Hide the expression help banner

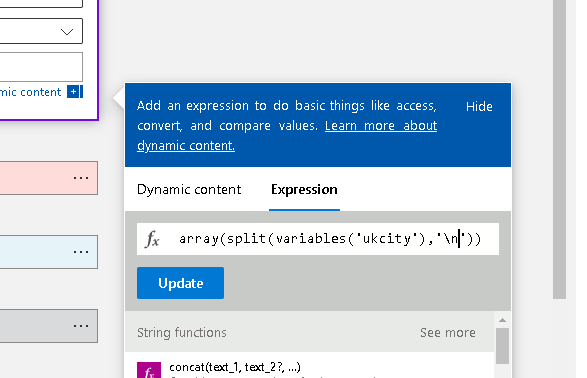pyautogui.click(x=479, y=107)
